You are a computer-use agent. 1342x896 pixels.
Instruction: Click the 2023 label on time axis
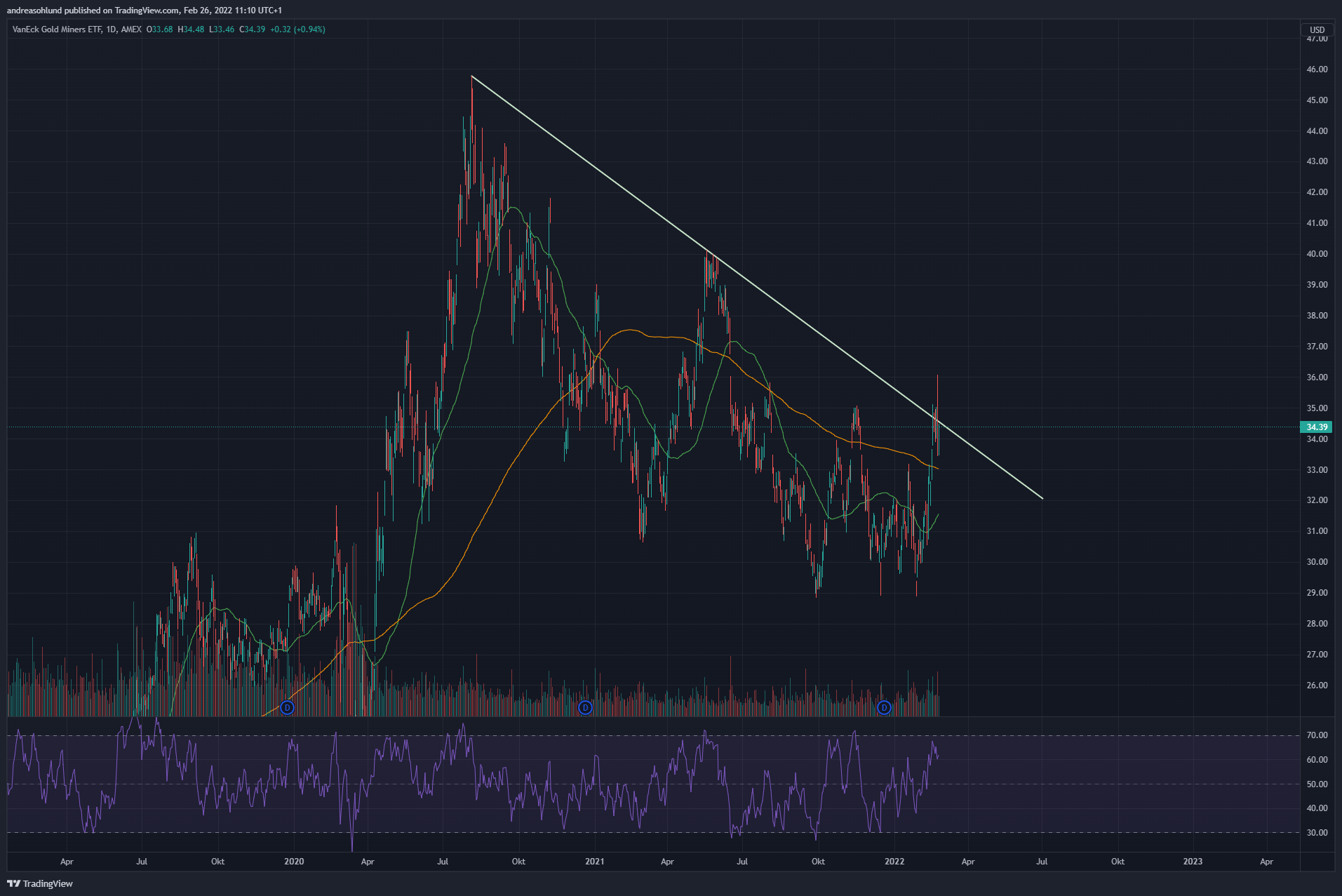tap(1192, 861)
